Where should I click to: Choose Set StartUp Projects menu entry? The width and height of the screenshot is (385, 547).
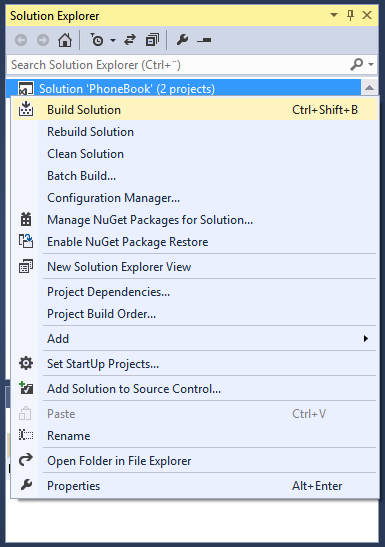[195, 364]
